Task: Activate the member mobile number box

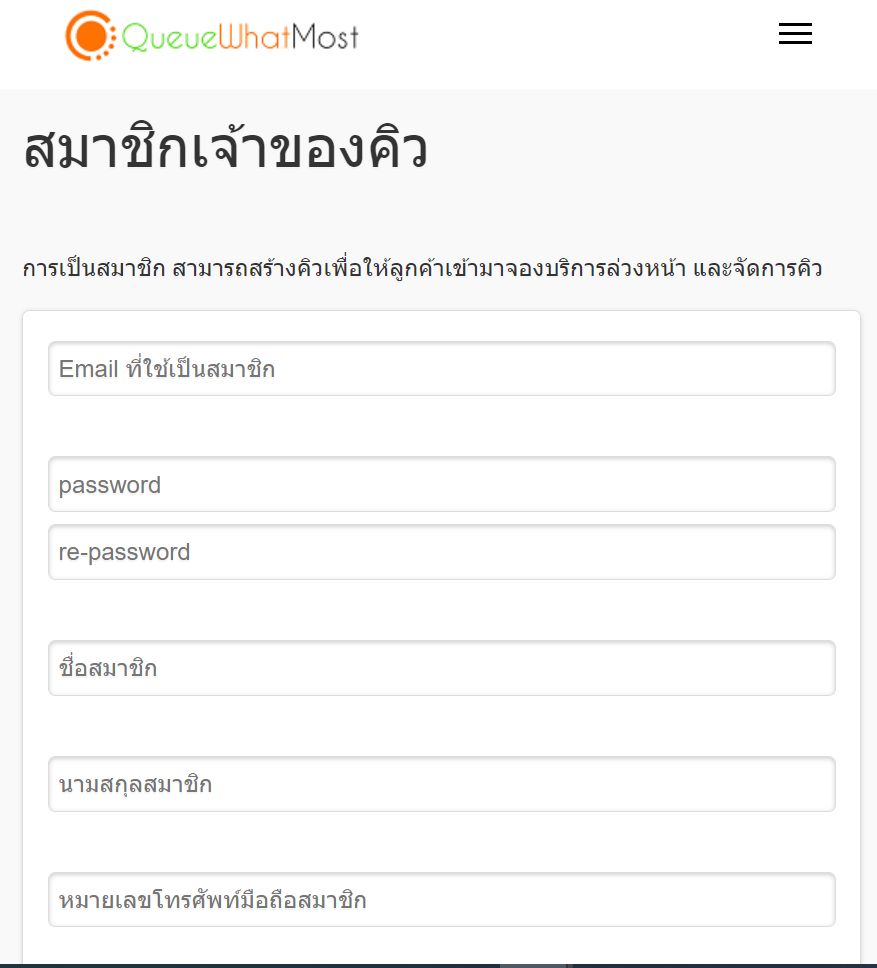Action: tap(441, 900)
